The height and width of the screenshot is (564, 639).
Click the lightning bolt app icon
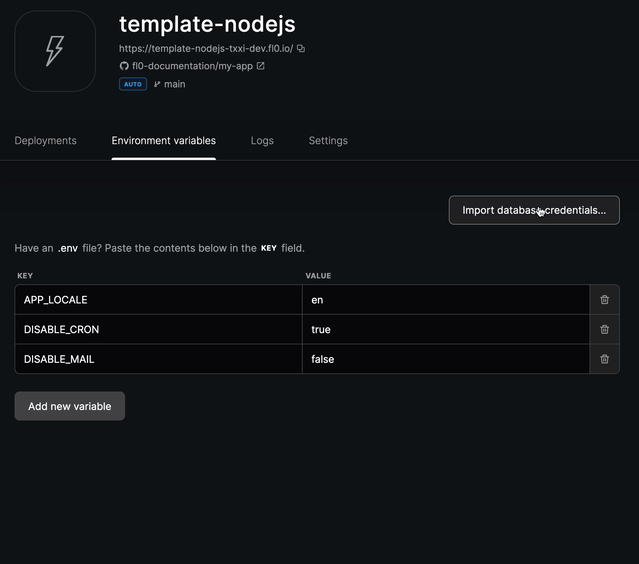tap(55, 51)
